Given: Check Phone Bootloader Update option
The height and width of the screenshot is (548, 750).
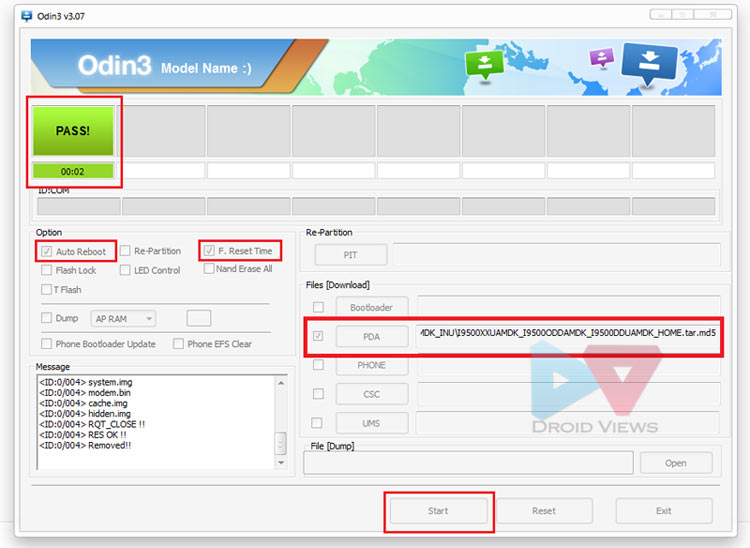Looking at the screenshot, I should coord(46,343).
